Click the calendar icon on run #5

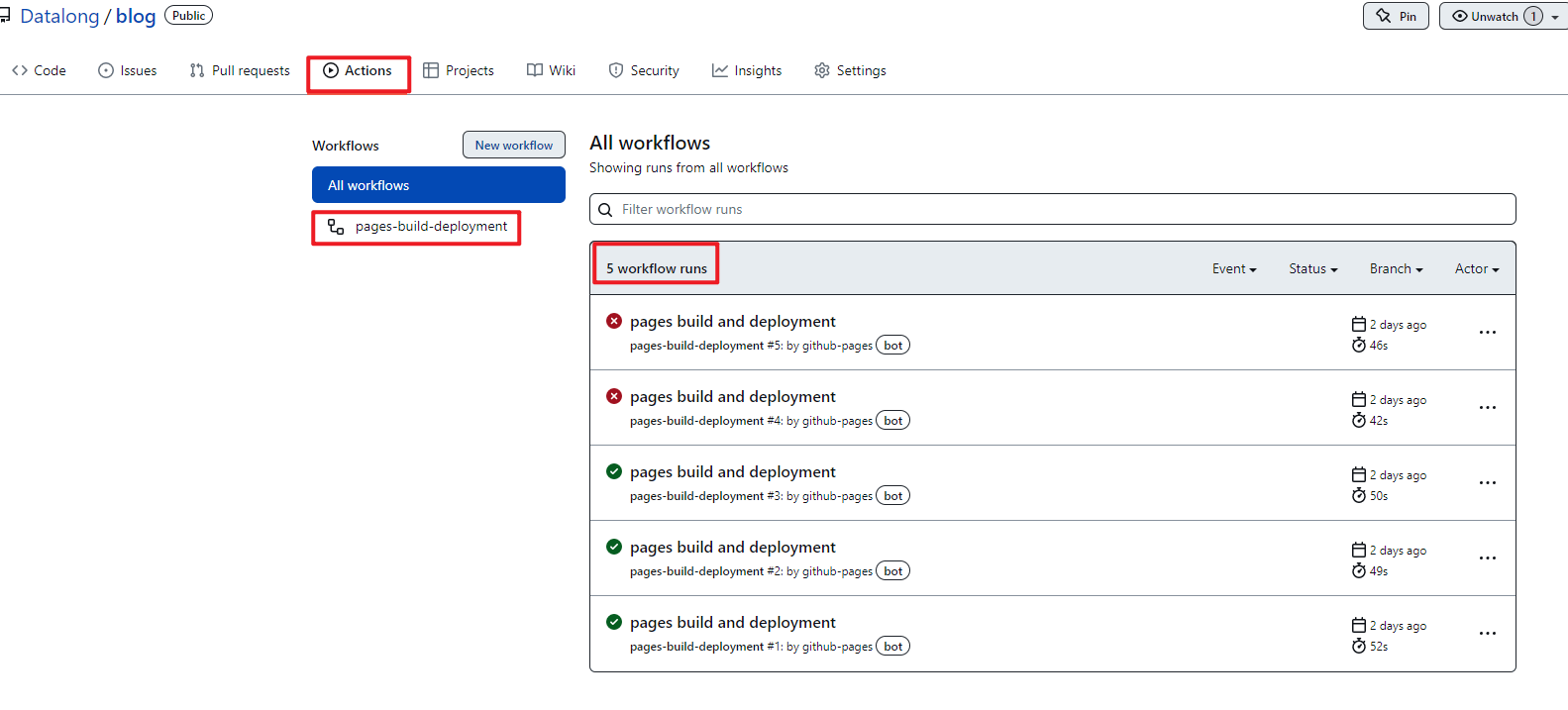tap(1359, 325)
